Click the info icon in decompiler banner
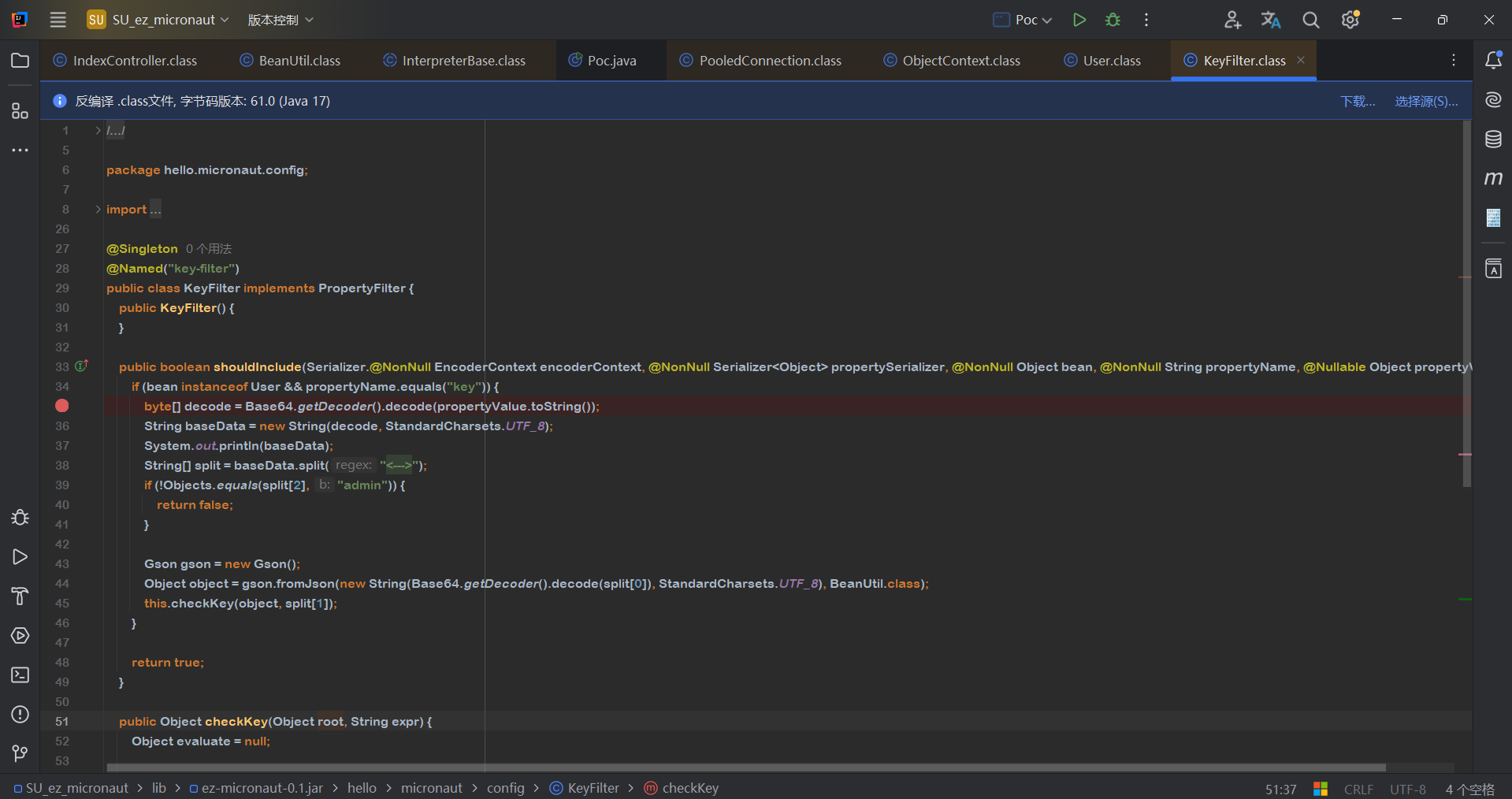1512x799 pixels. tap(60, 101)
